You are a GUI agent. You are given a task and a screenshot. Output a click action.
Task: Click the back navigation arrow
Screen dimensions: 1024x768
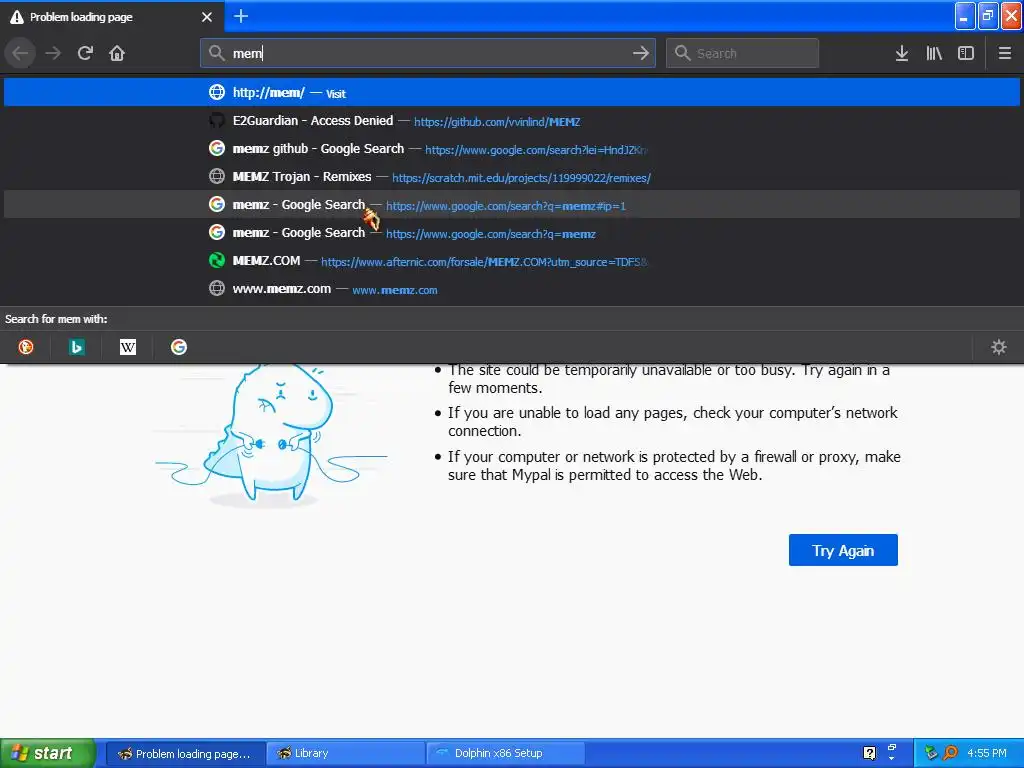pyautogui.click(x=20, y=53)
